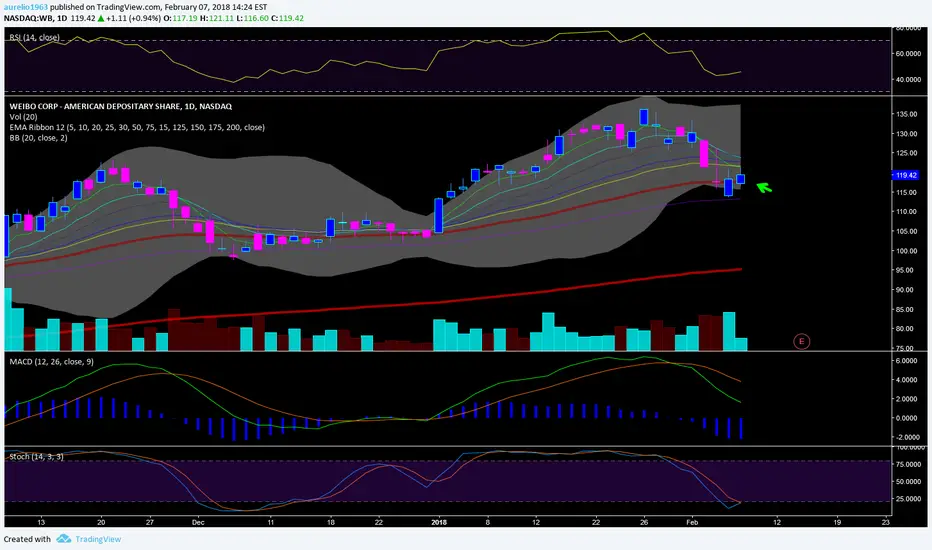Click the Feb label on date axis
The width and height of the screenshot is (932, 550).
pyautogui.click(x=692, y=523)
